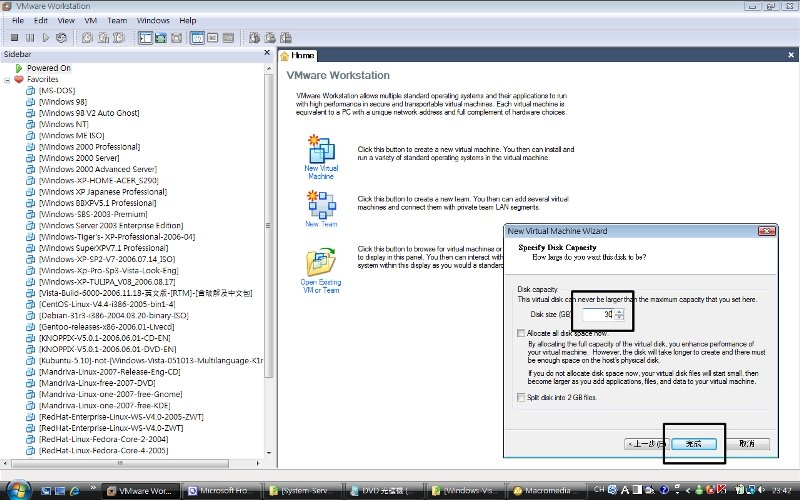Click the Windows Start orb

(x=18, y=490)
